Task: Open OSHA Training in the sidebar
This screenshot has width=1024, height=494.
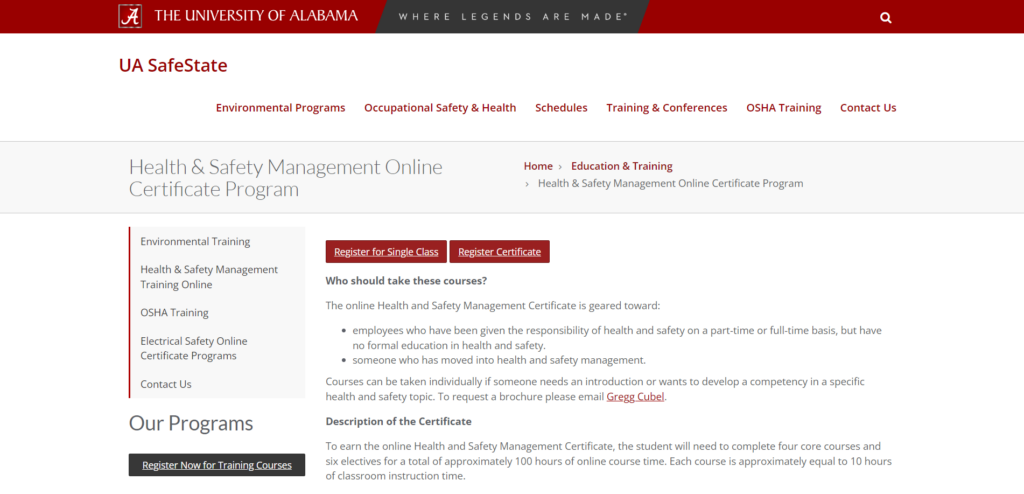Action: point(174,313)
